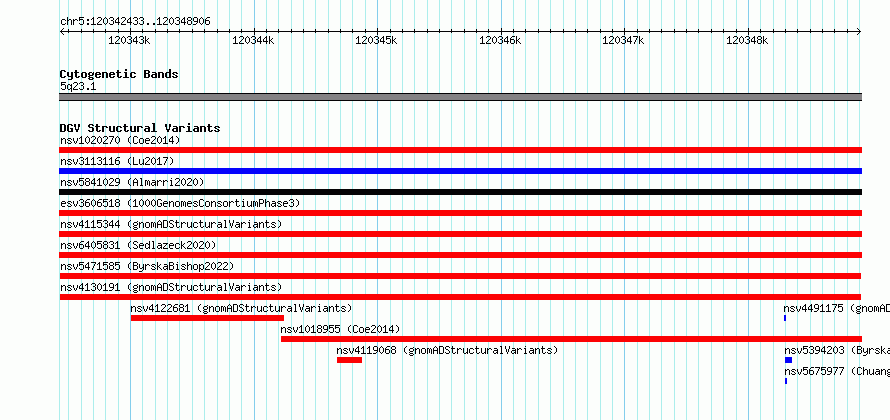Open nsv4122681 gnomAD variant label
The height and width of the screenshot is (420, 890).
[241, 308]
